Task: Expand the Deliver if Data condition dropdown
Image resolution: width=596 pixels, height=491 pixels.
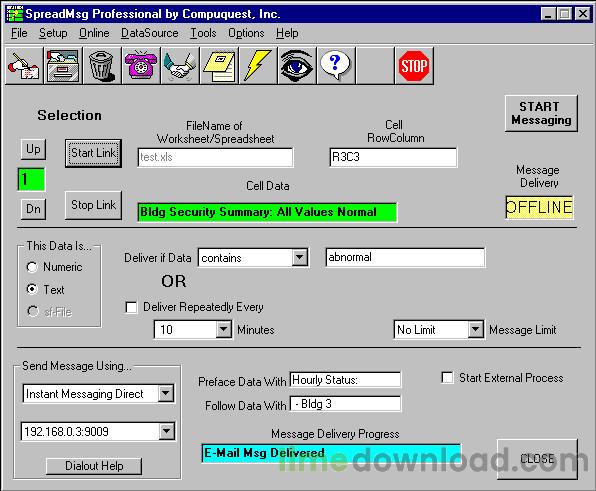Action: [300, 257]
